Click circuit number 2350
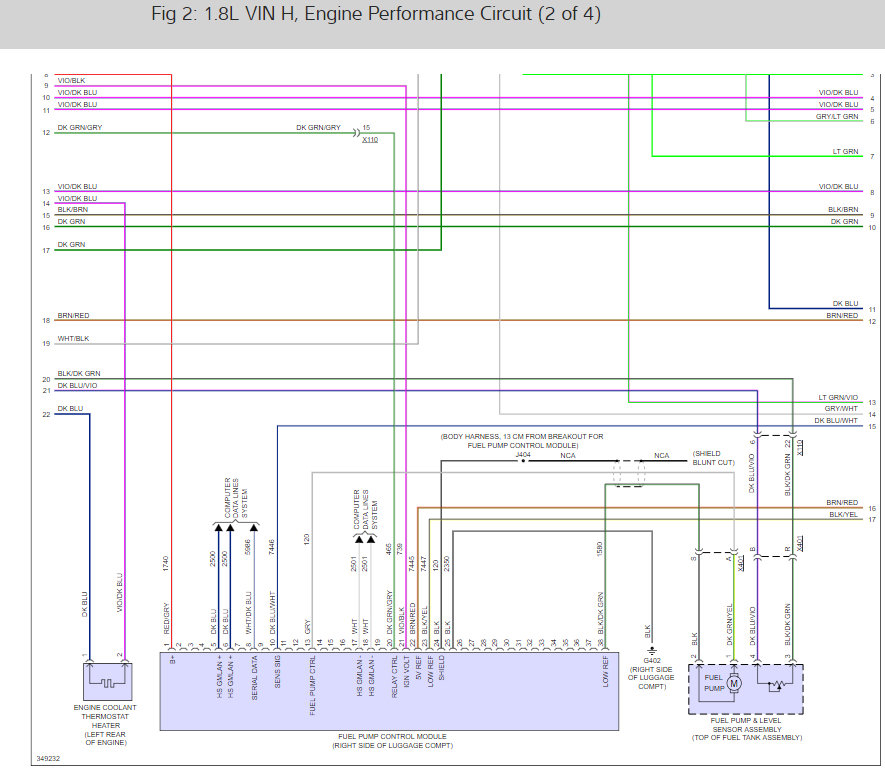Viewport: 885px width, 783px height. 447,563
